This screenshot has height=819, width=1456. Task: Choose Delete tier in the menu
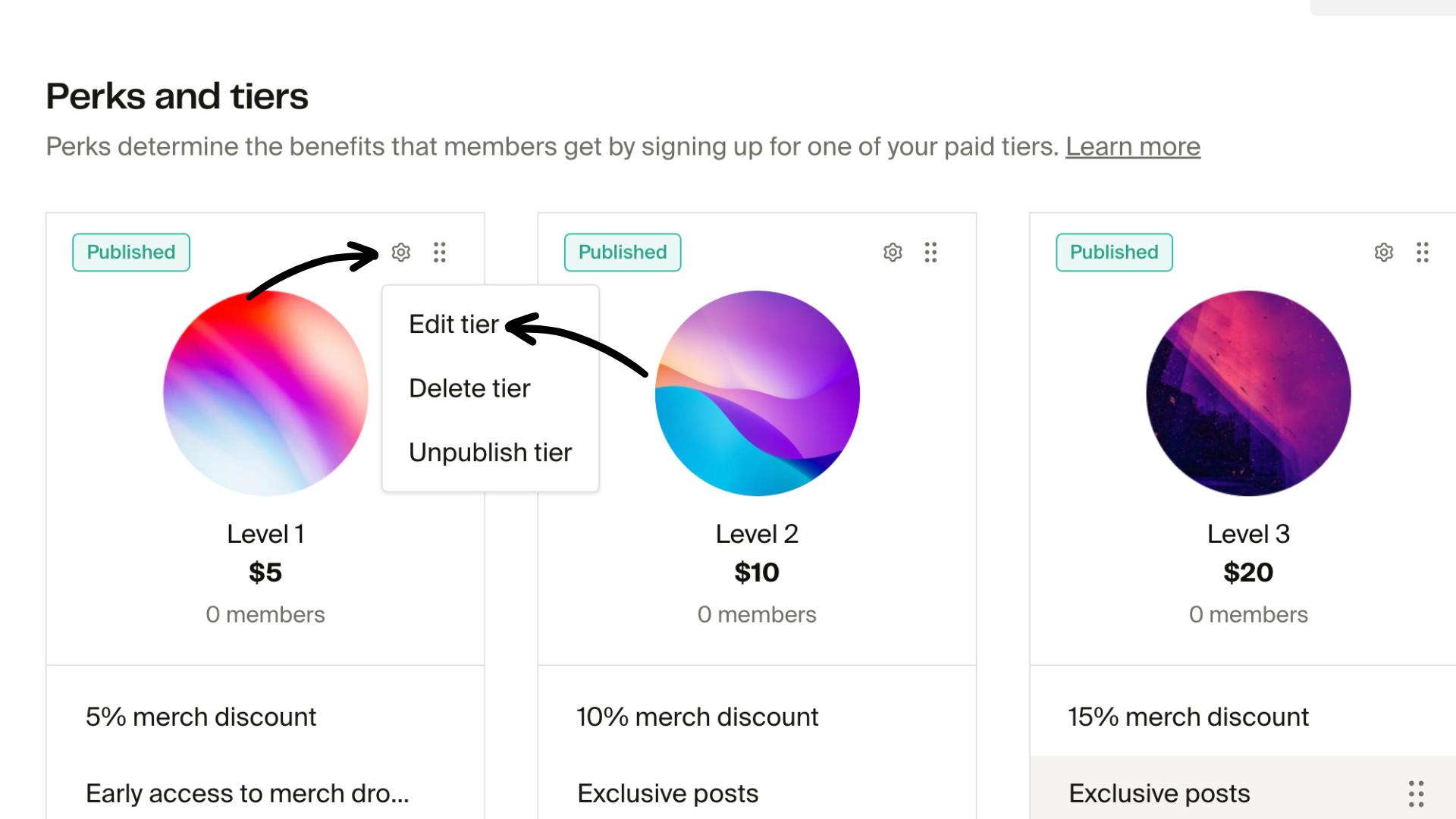[469, 388]
